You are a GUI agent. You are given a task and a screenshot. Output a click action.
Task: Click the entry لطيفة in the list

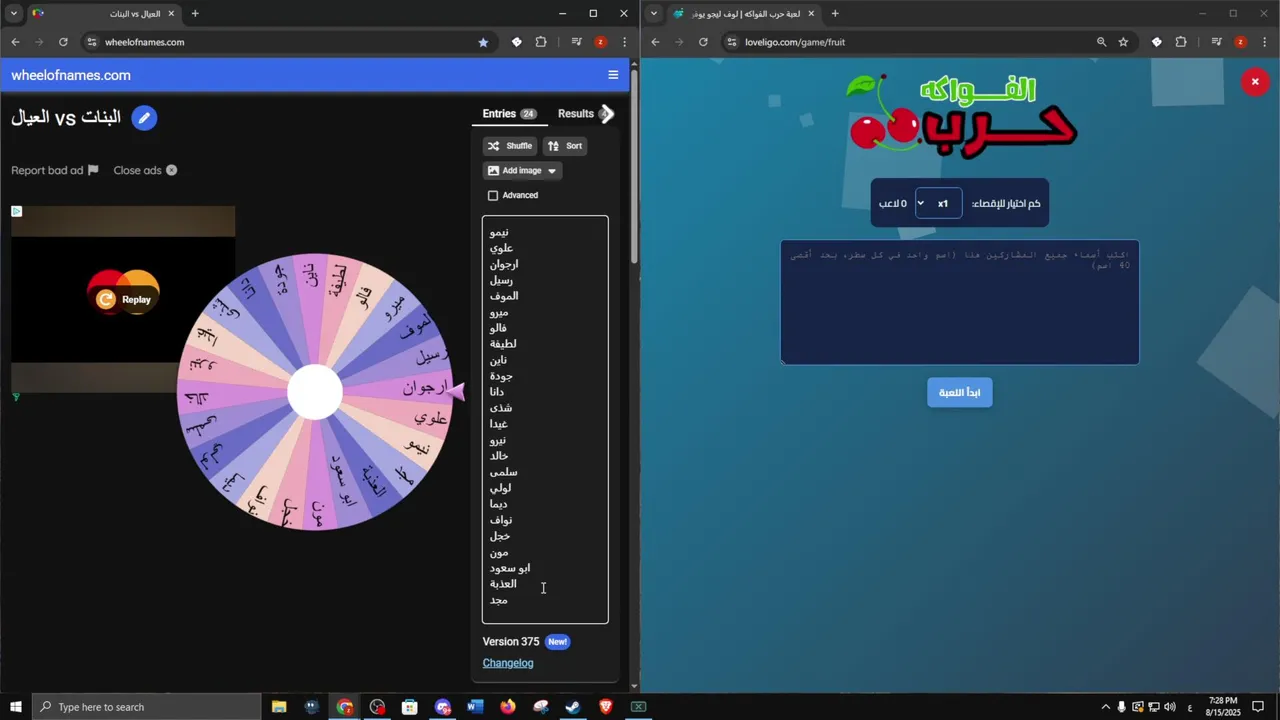click(x=503, y=344)
